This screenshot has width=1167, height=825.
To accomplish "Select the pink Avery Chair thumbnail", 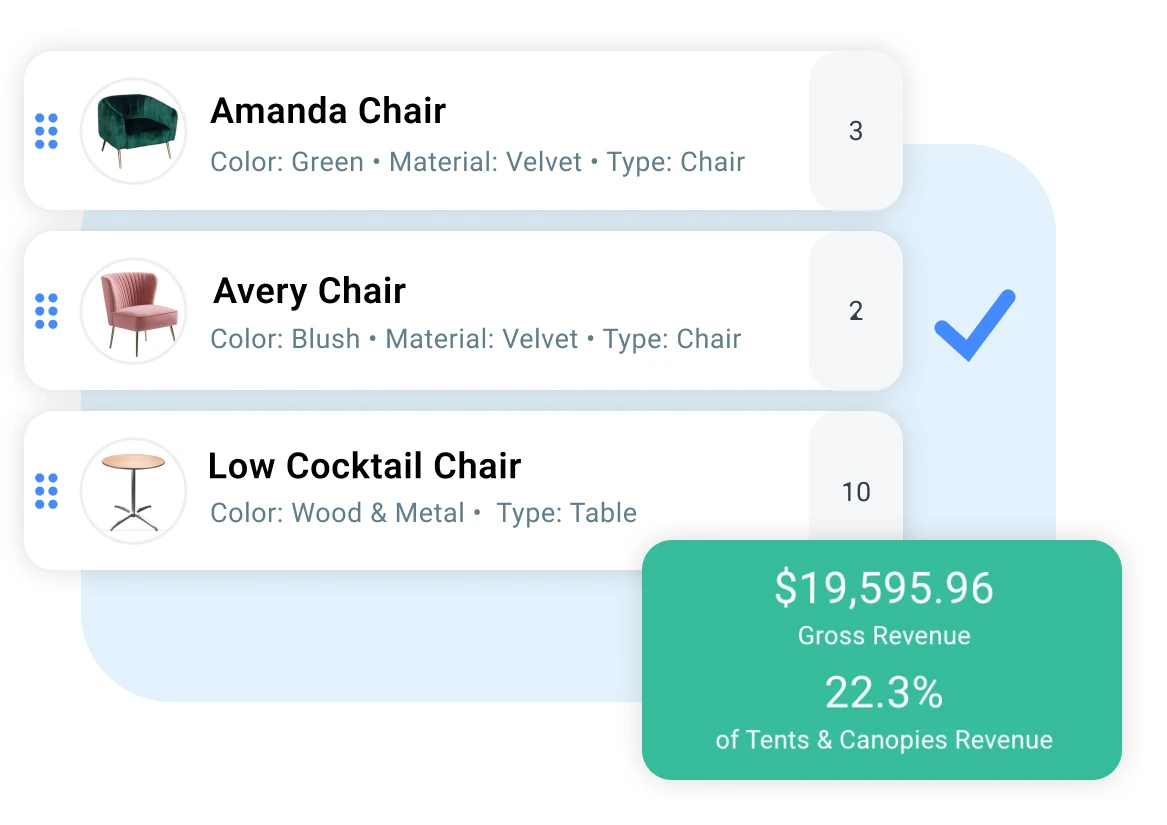I will [133, 311].
